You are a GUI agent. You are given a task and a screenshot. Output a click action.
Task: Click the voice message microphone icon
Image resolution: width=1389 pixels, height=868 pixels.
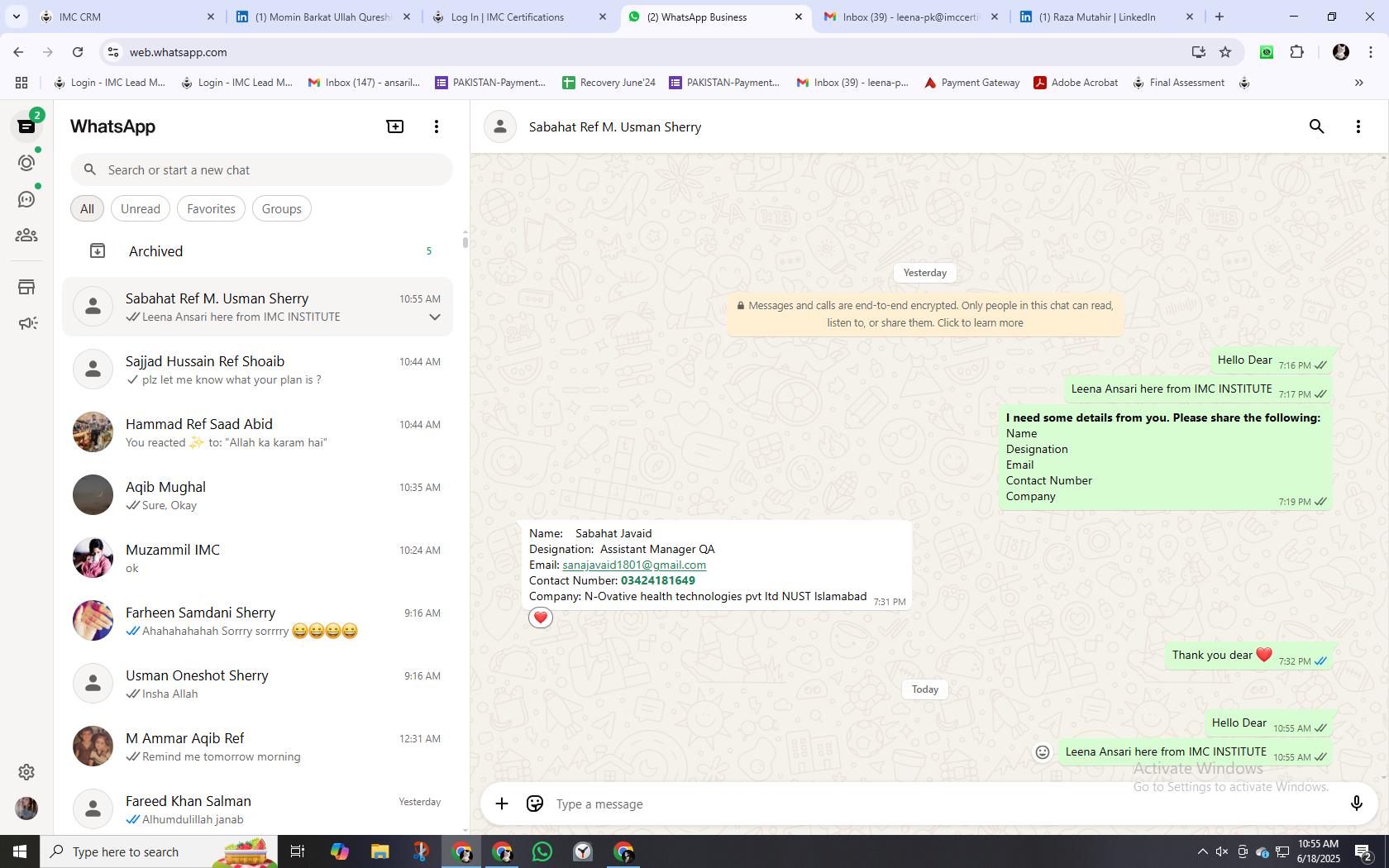[1356, 804]
